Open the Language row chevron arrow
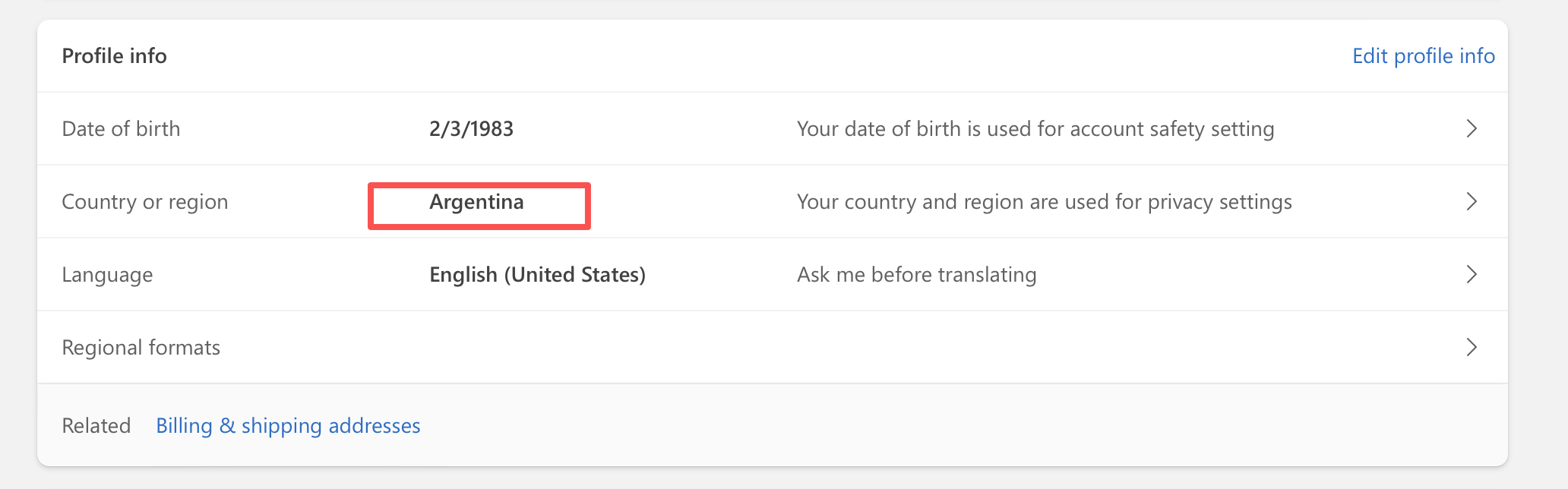 [x=1472, y=274]
